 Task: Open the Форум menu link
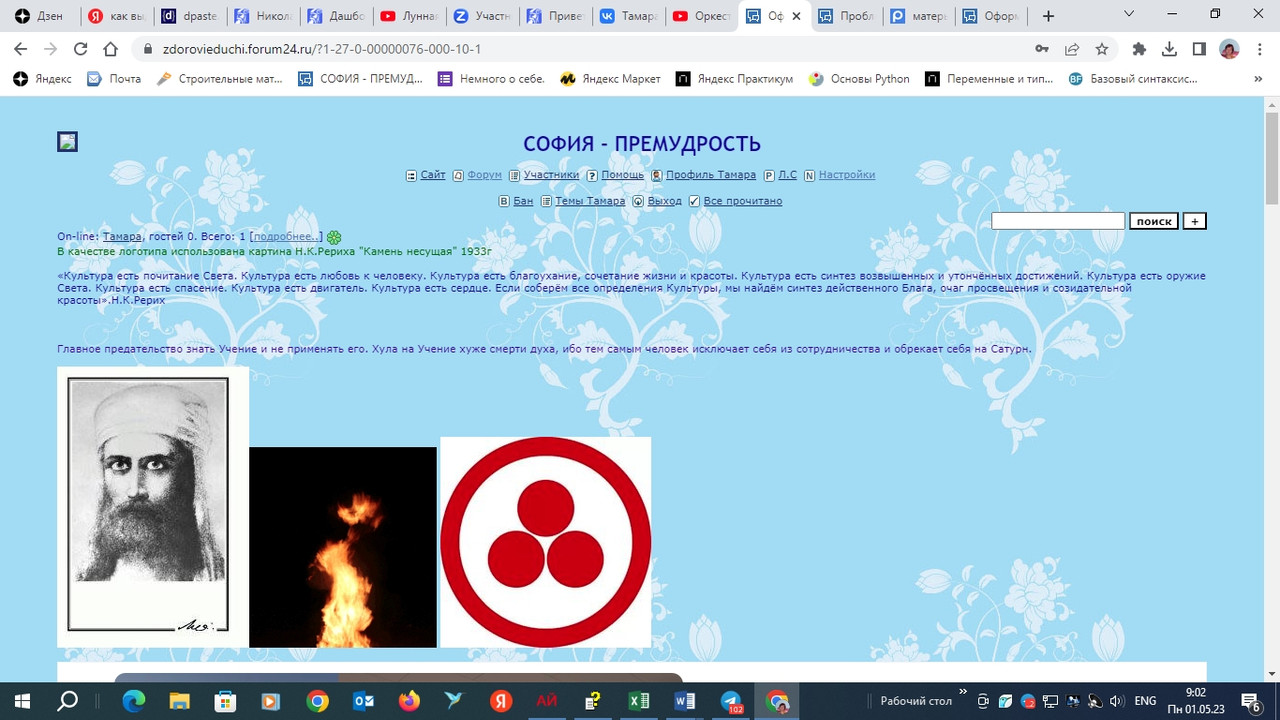[484, 175]
